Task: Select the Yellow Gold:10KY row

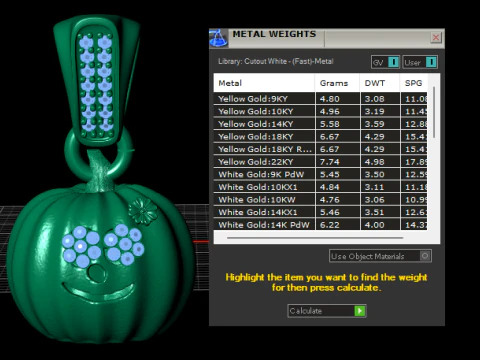Action: (x=320, y=111)
